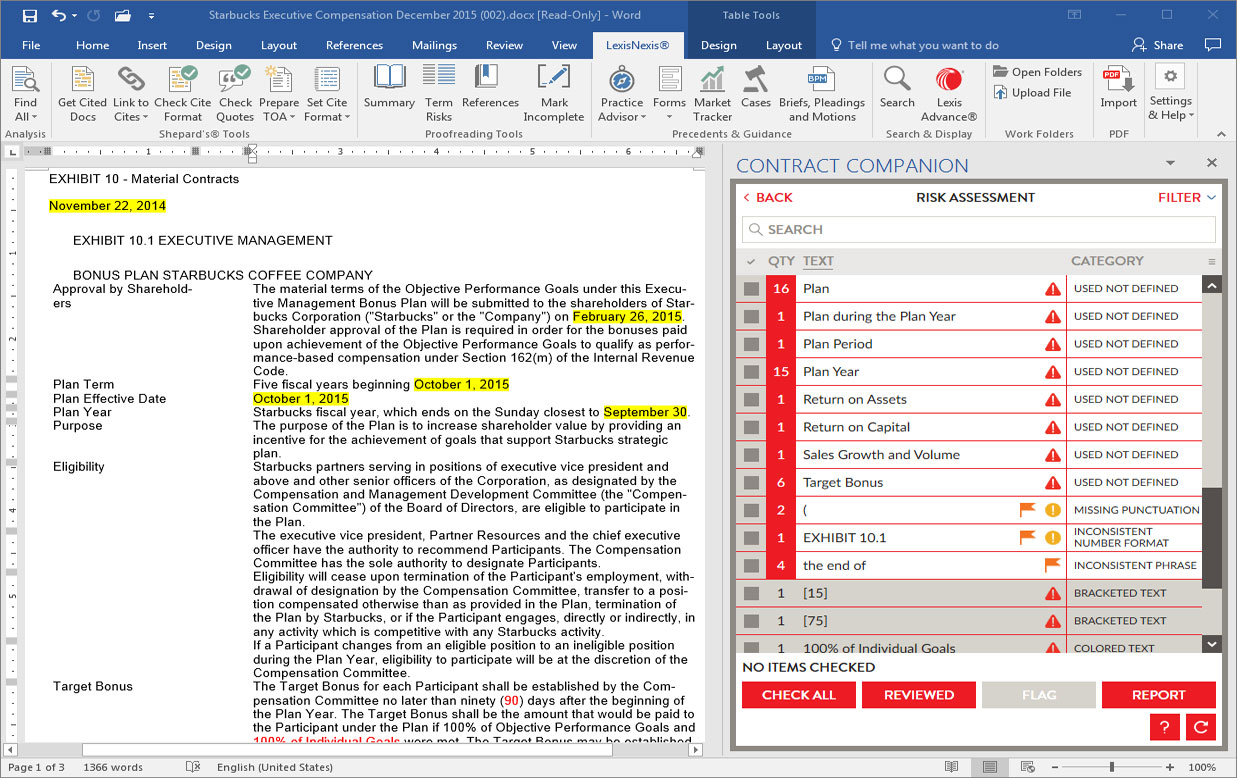
Task: Select the checkbox for Return on Assets
Action: click(750, 399)
